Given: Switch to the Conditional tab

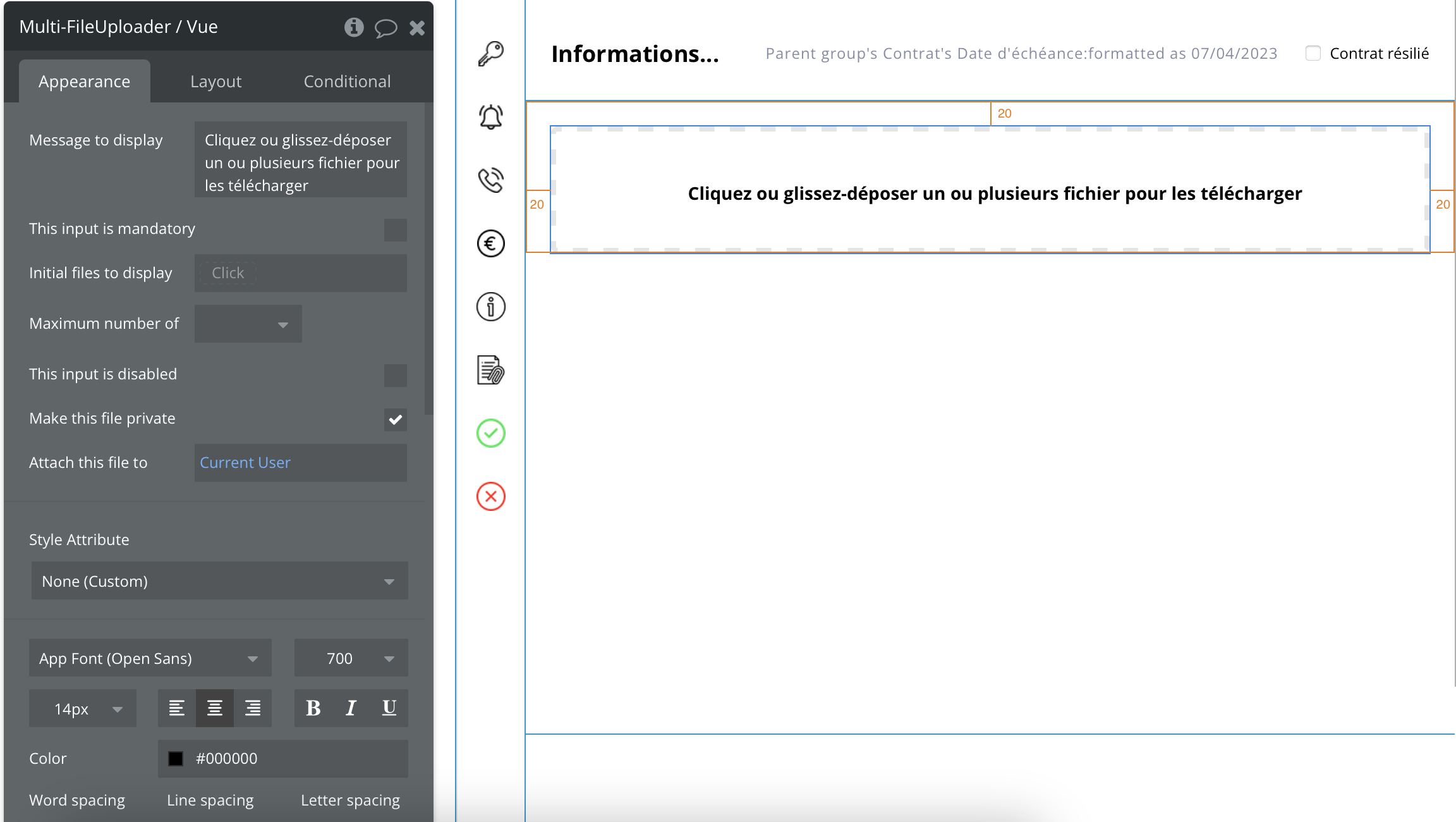Looking at the screenshot, I should (347, 82).
